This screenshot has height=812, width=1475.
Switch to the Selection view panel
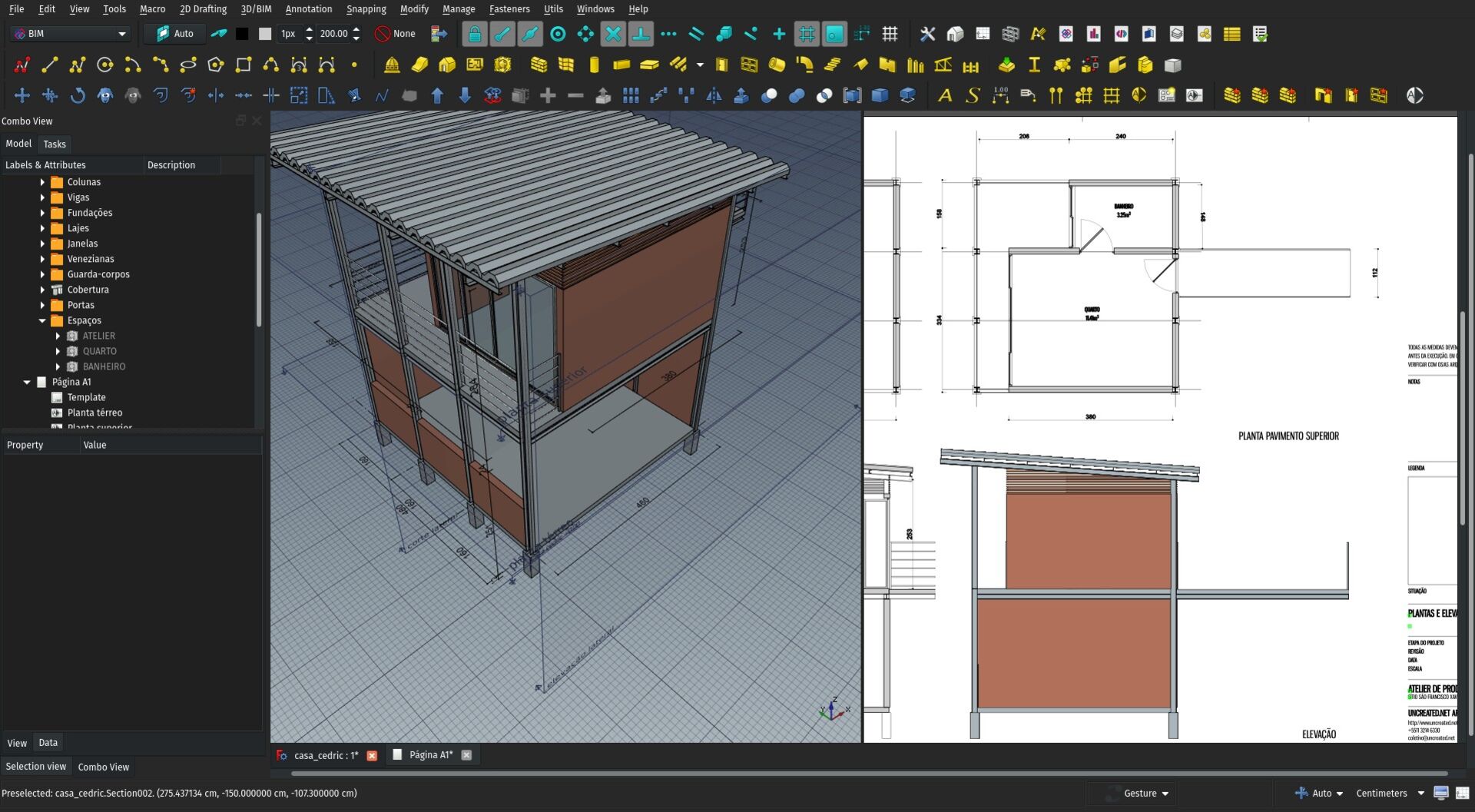click(36, 767)
